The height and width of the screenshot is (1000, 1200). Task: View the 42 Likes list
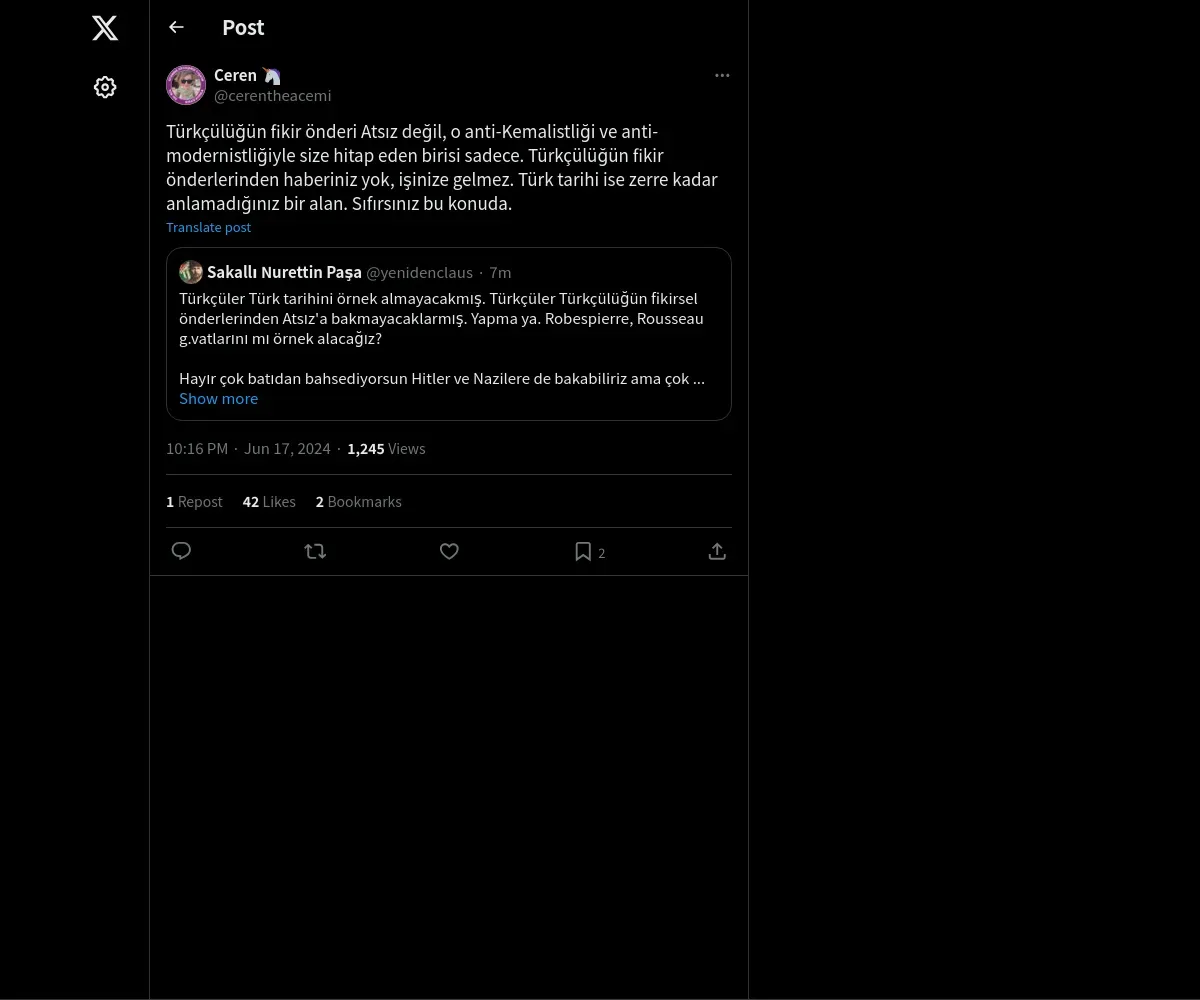269,502
